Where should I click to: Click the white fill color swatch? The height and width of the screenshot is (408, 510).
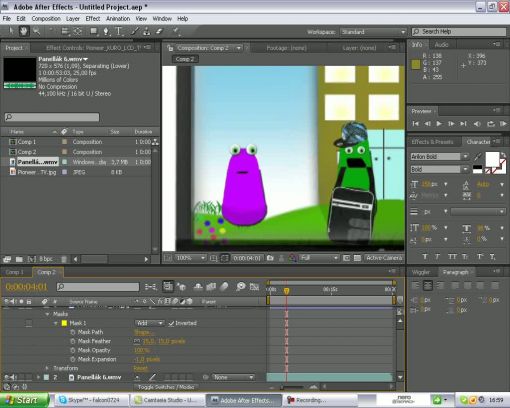492,159
